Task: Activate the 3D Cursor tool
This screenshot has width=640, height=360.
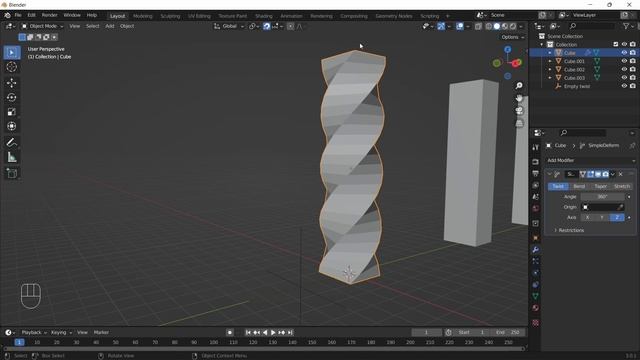Action: [x=12, y=67]
